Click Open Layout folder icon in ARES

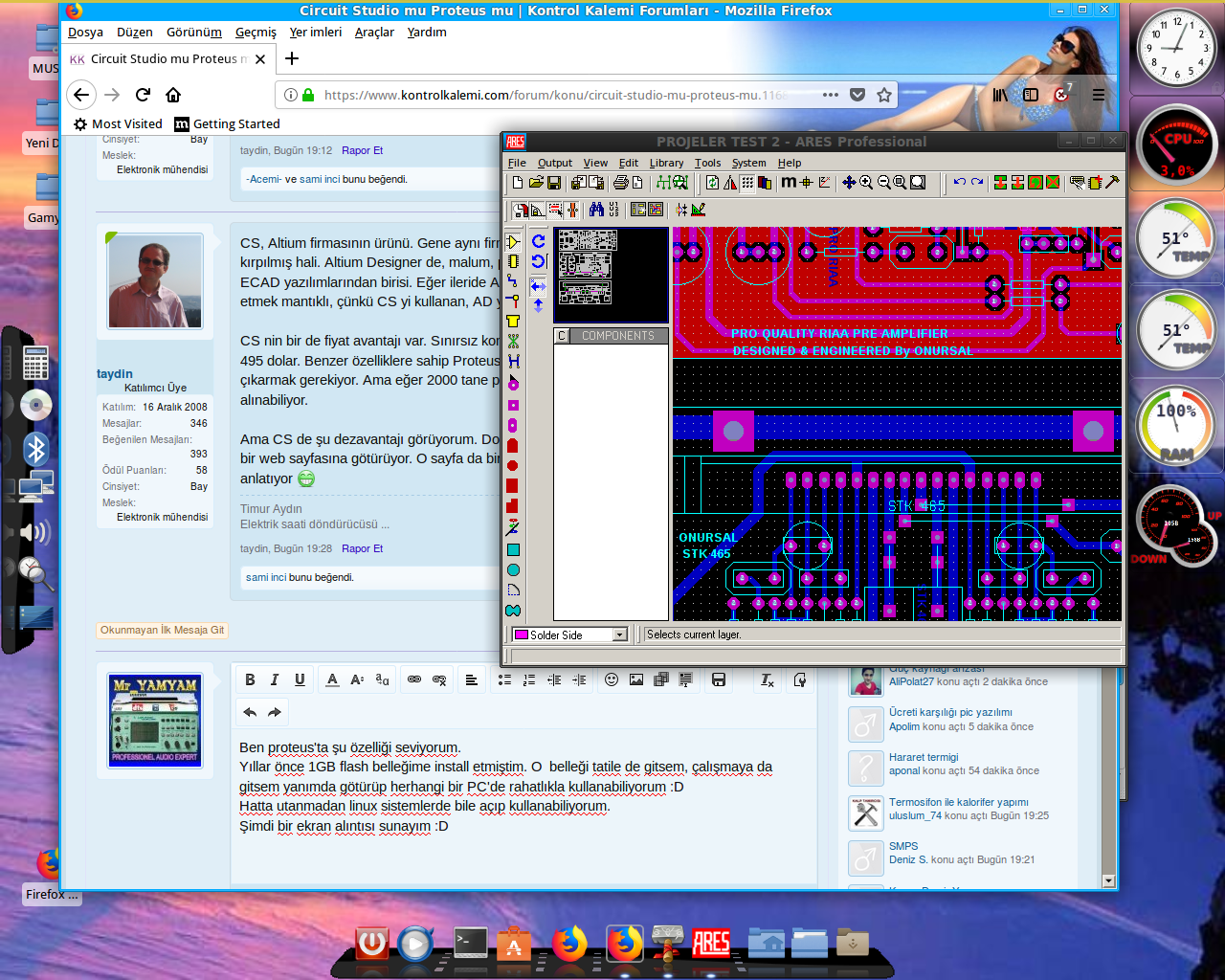pyautogui.click(x=536, y=183)
